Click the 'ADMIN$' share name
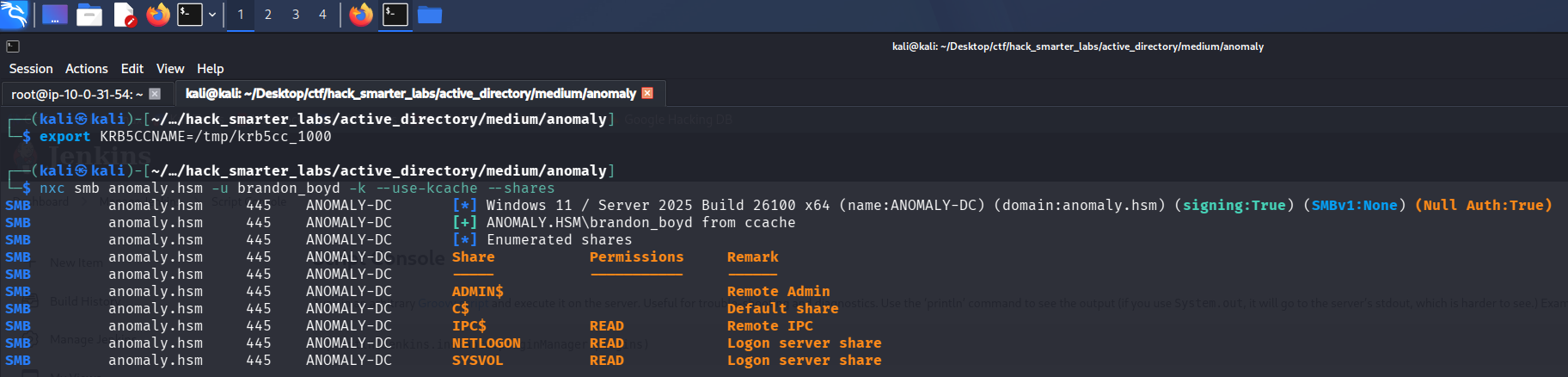 pyautogui.click(x=478, y=291)
